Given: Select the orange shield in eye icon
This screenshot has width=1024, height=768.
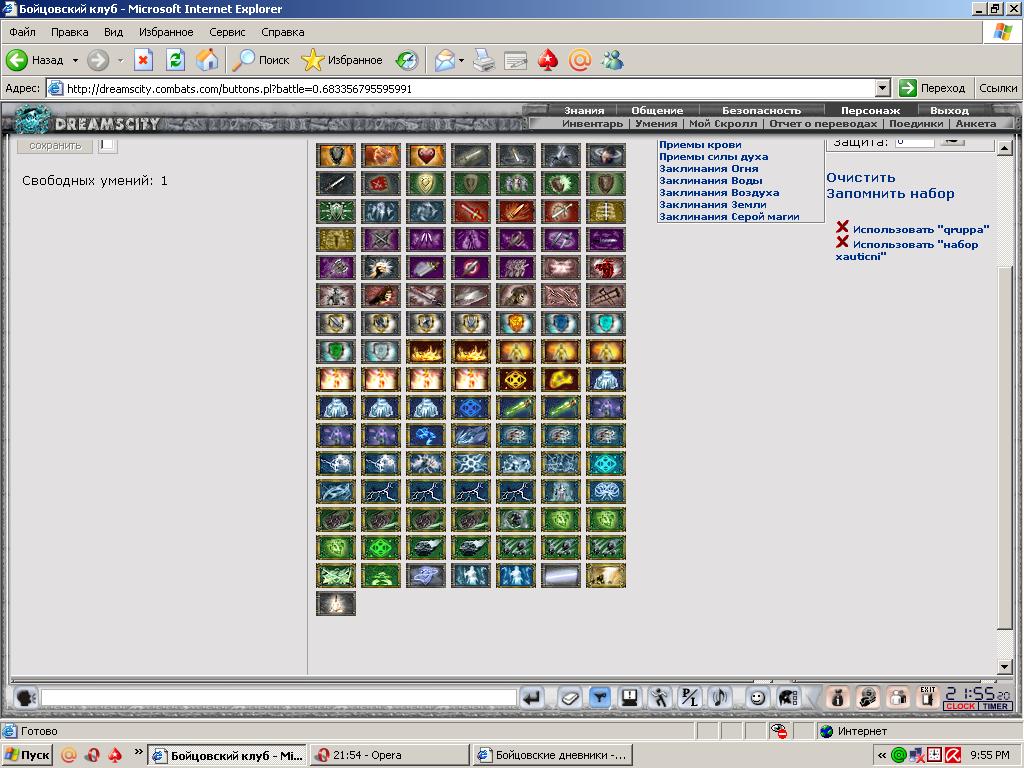Looking at the screenshot, I should [516, 324].
